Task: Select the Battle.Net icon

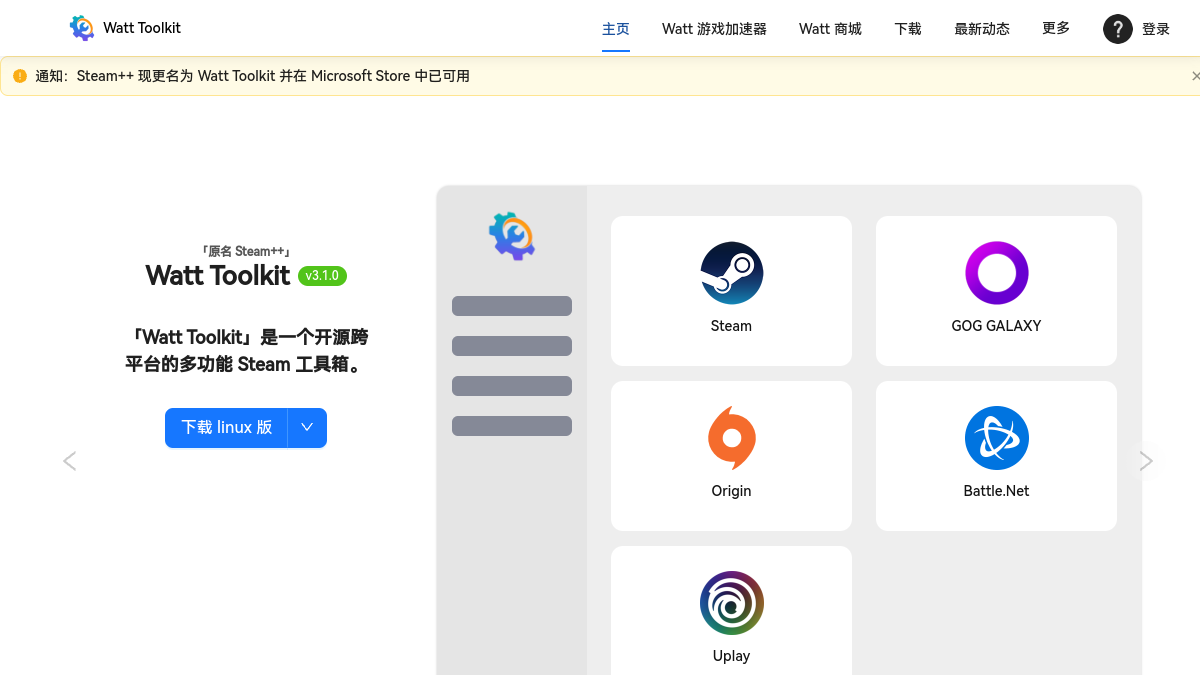Action: (996, 438)
